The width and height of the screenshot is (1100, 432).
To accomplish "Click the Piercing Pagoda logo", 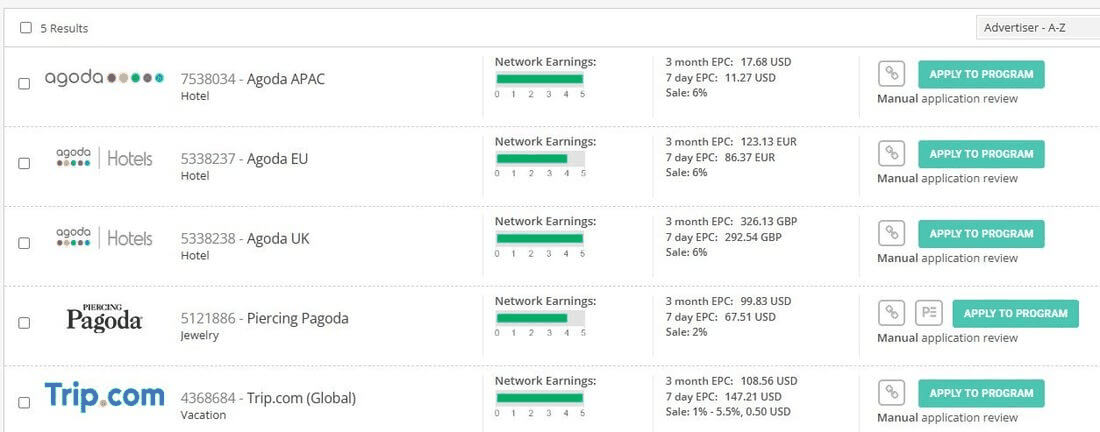I will (x=105, y=318).
